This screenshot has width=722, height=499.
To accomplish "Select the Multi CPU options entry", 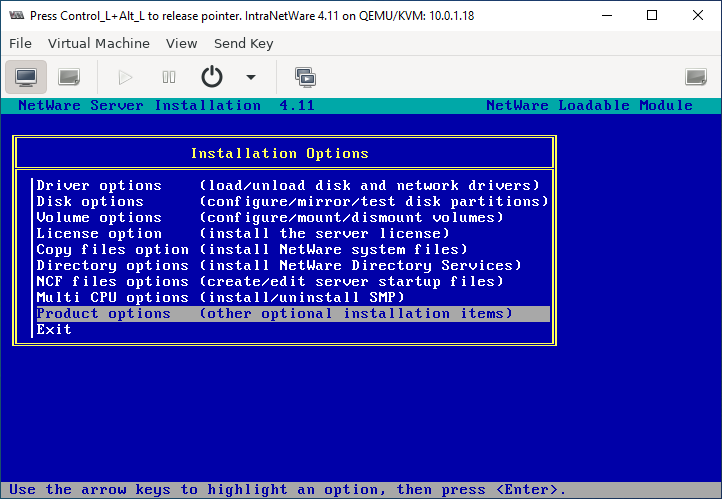I will tap(293, 297).
